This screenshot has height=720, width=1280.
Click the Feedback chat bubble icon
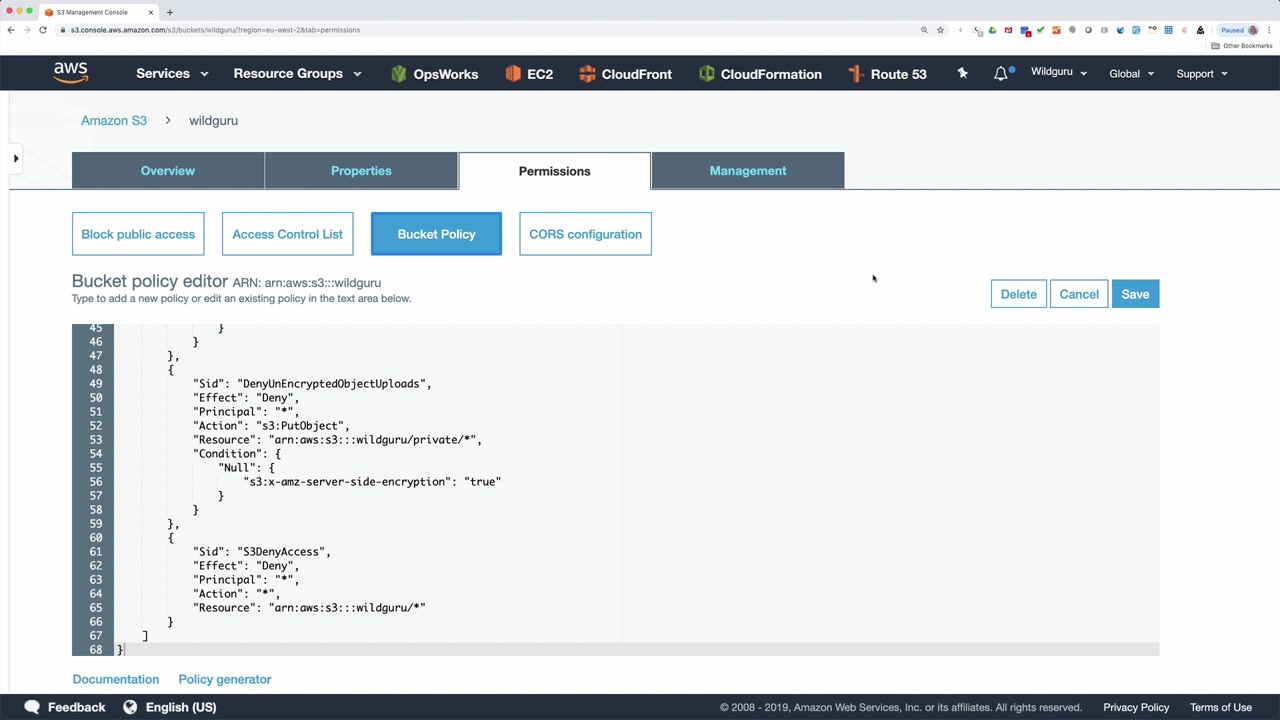click(32, 707)
